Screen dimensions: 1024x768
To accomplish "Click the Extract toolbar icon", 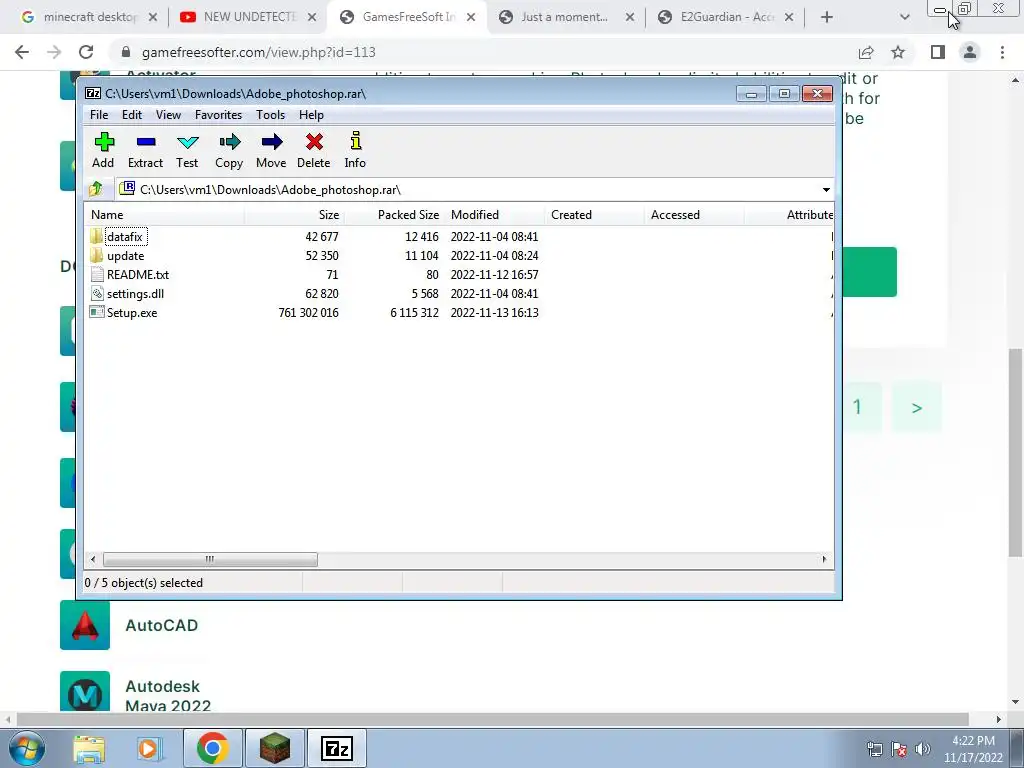I will [146, 142].
